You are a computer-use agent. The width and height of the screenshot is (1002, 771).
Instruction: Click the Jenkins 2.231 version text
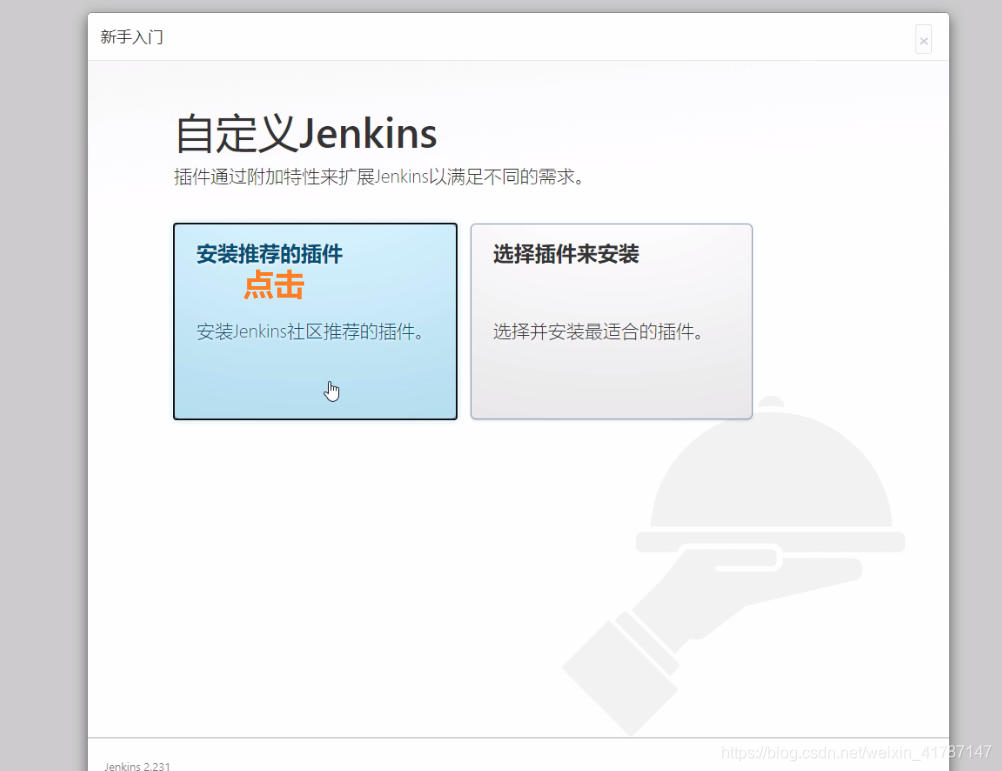[x=137, y=766]
